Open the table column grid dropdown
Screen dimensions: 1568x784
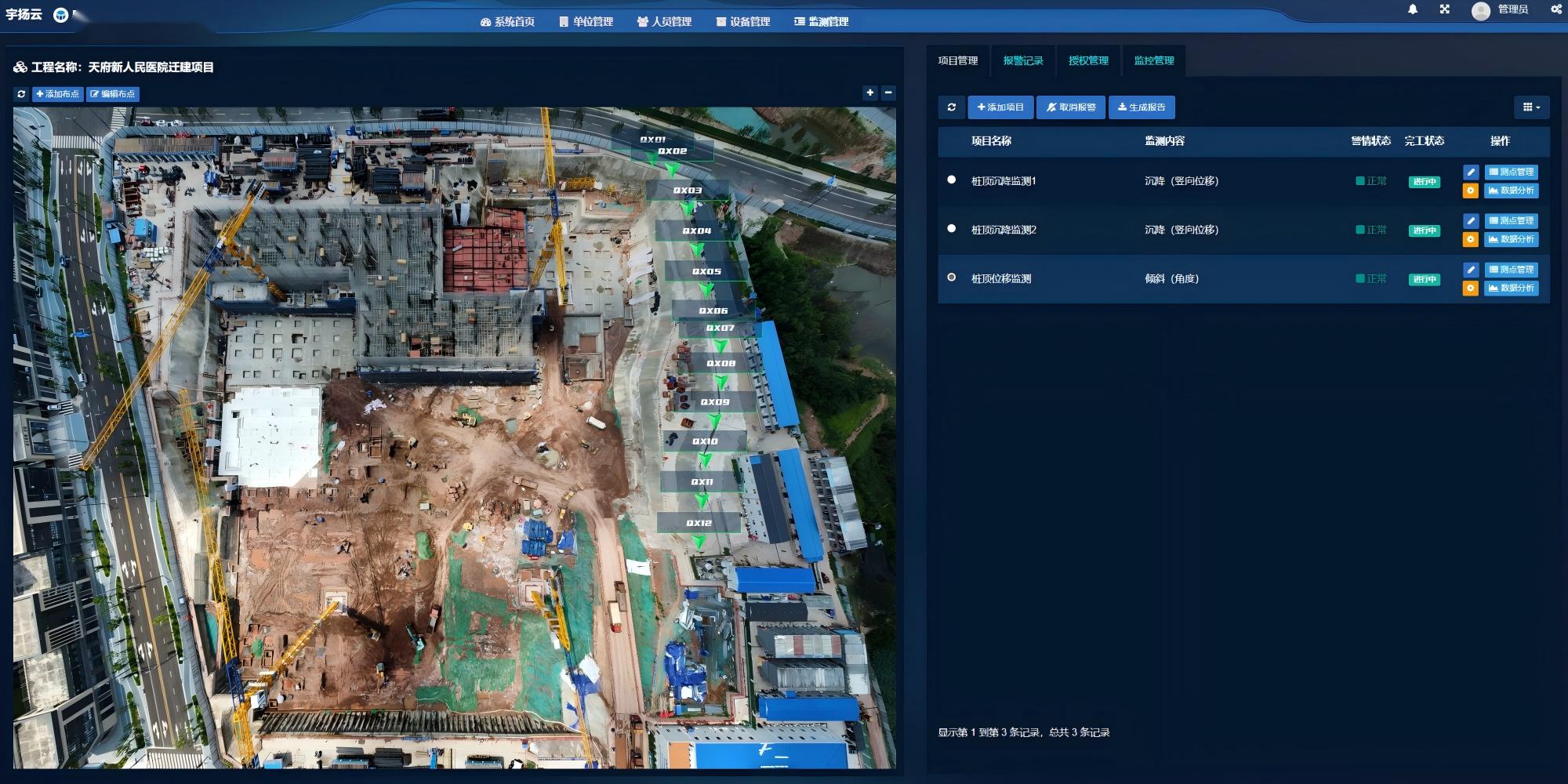1531,107
